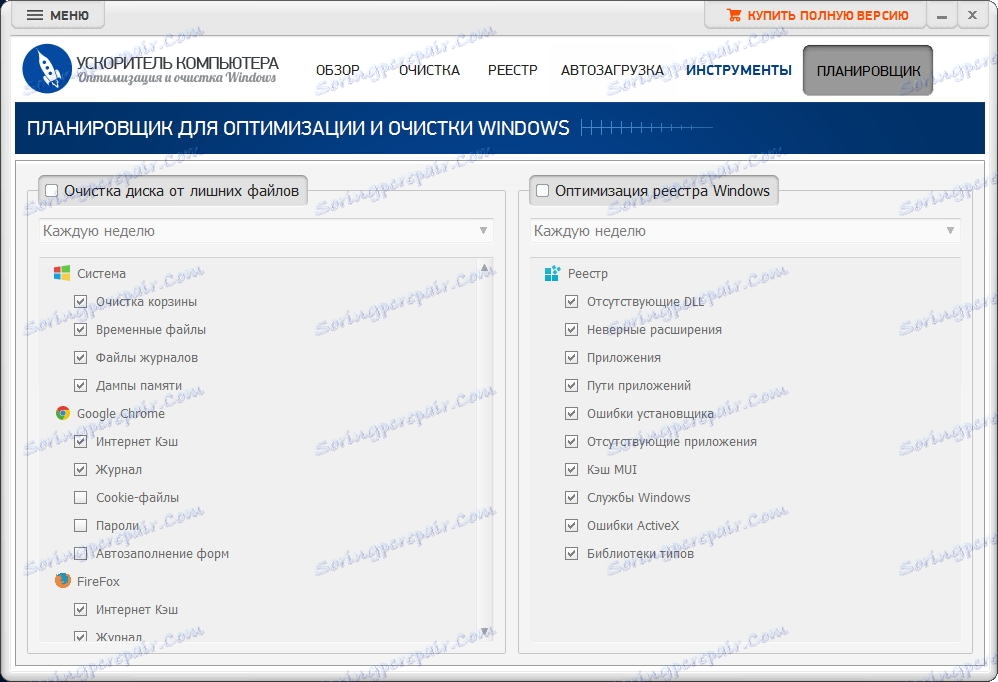Click scroll up arrow in cleanup list
Viewport: 998px width, 682px height.
485,268
